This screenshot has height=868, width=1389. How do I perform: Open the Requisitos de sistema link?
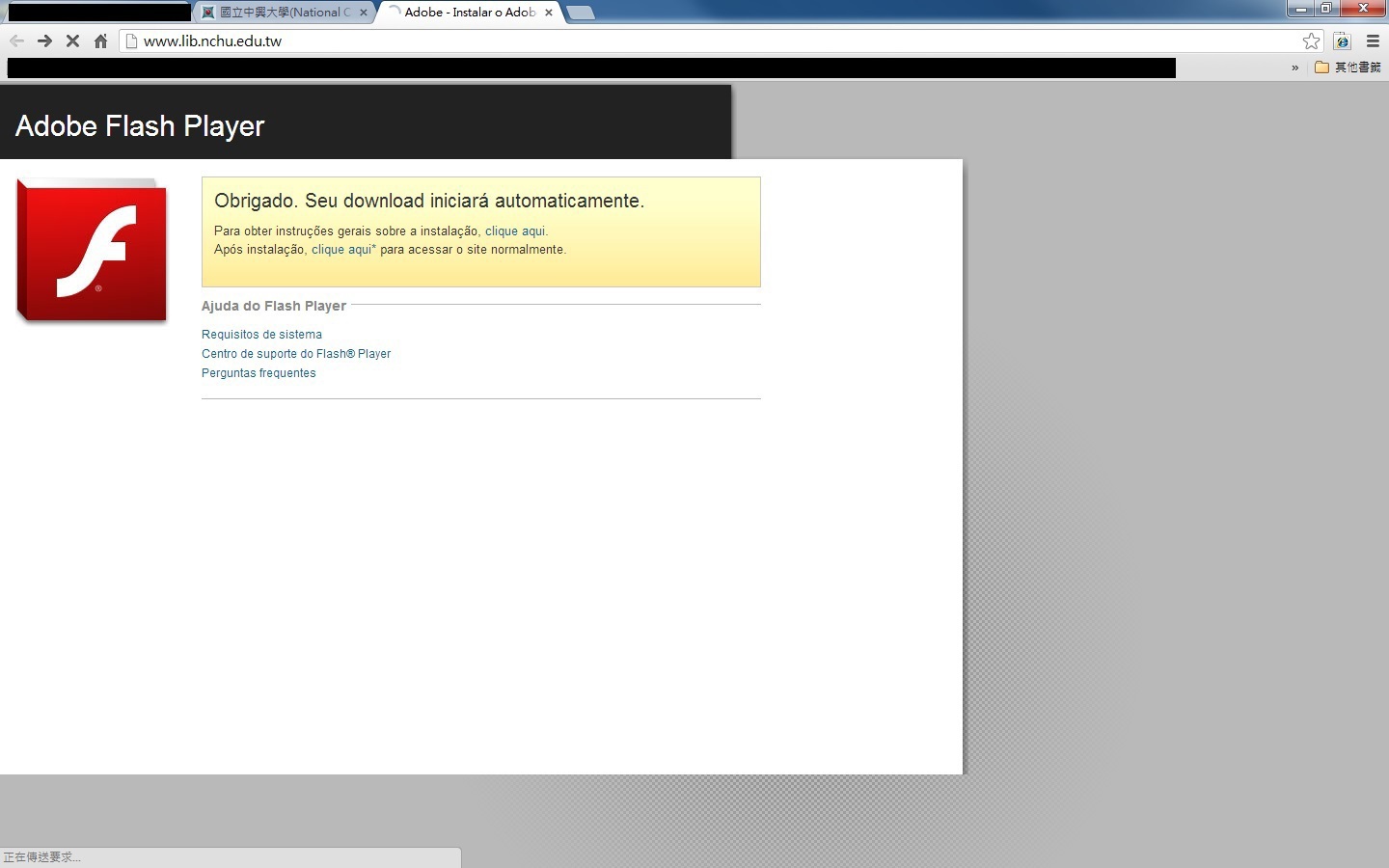(x=261, y=335)
